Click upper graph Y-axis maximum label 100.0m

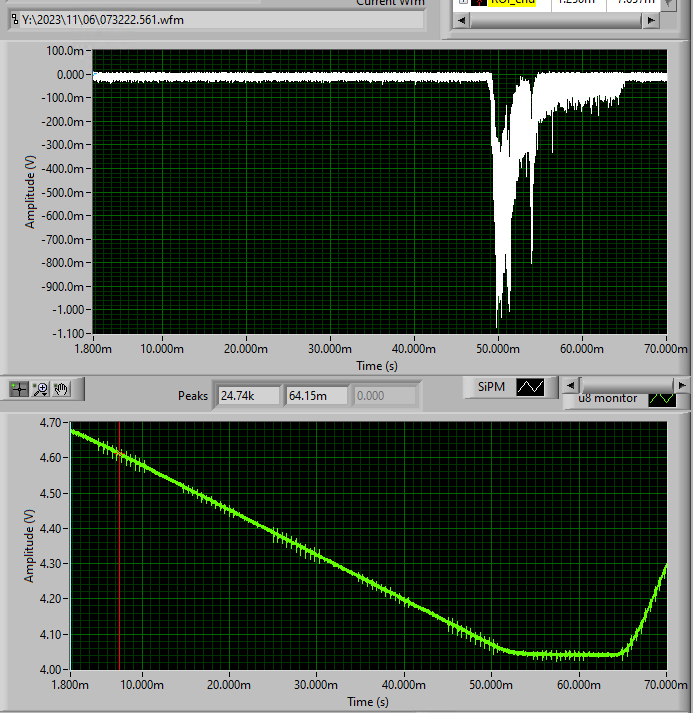[x=65, y=50]
